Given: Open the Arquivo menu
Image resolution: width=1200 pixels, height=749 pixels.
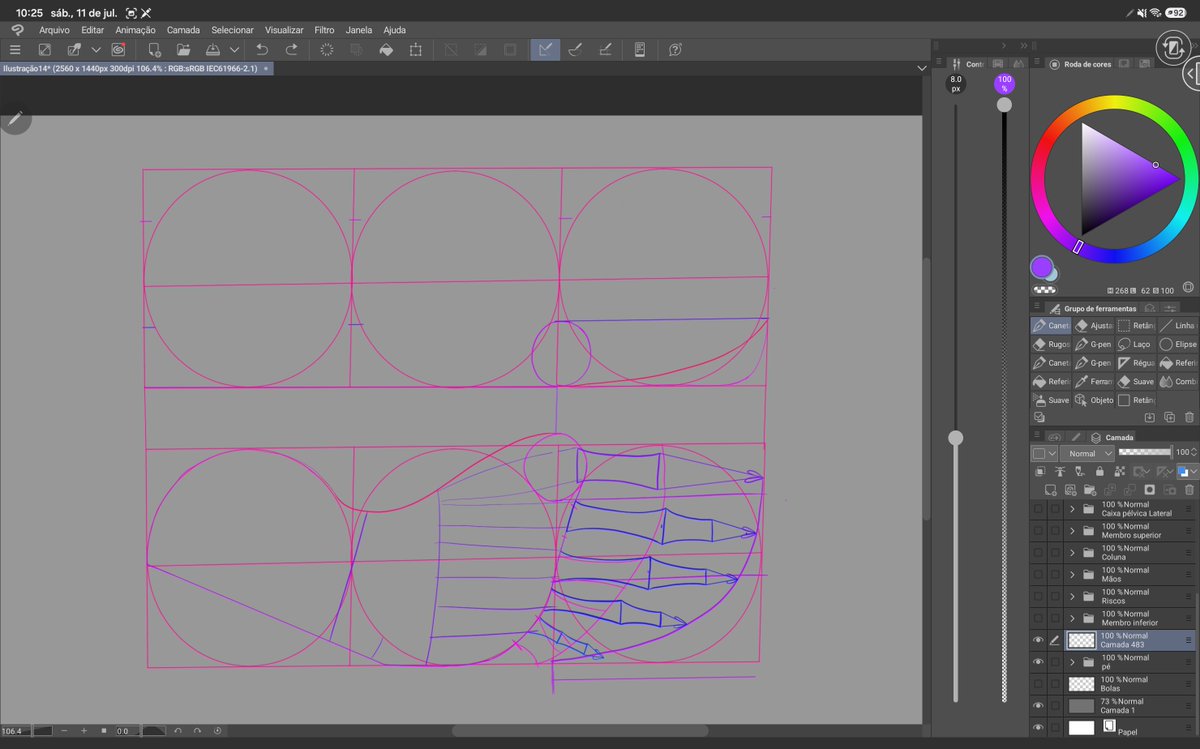Looking at the screenshot, I should tap(54, 30).
